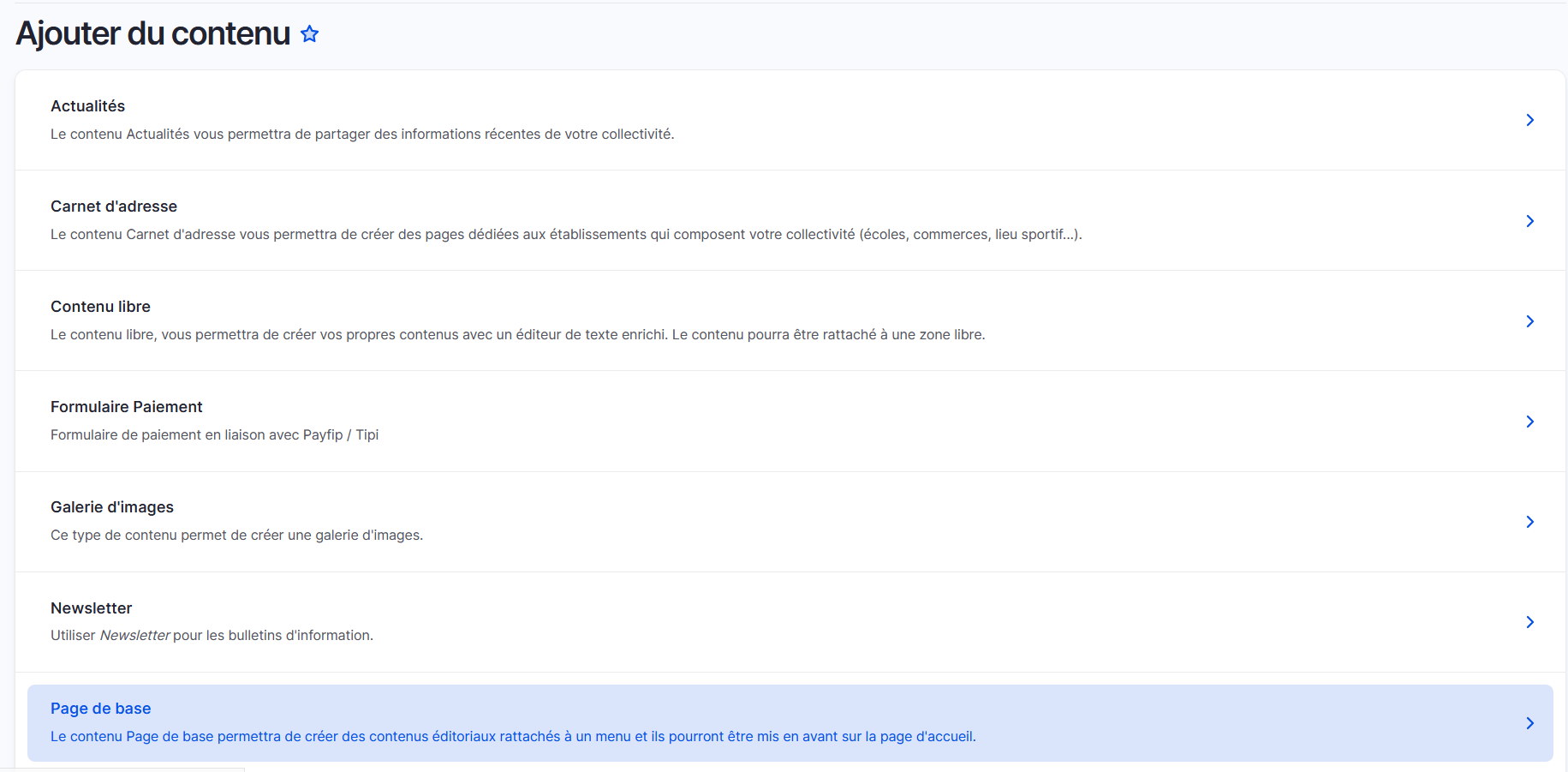Click the chevron in Page de base row

tap(1529, 723)
